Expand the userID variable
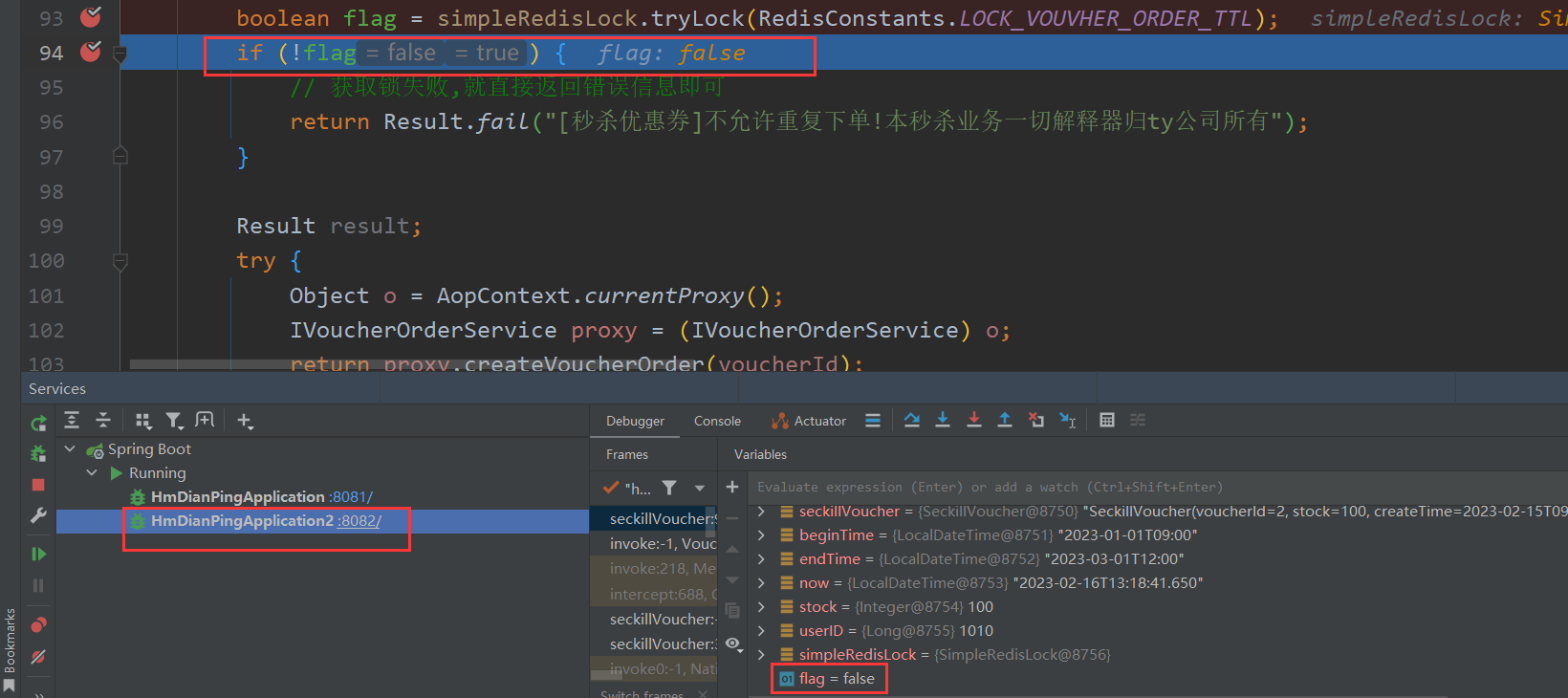Viewport: 1568px width, 698px height. (x=761, y=631)
